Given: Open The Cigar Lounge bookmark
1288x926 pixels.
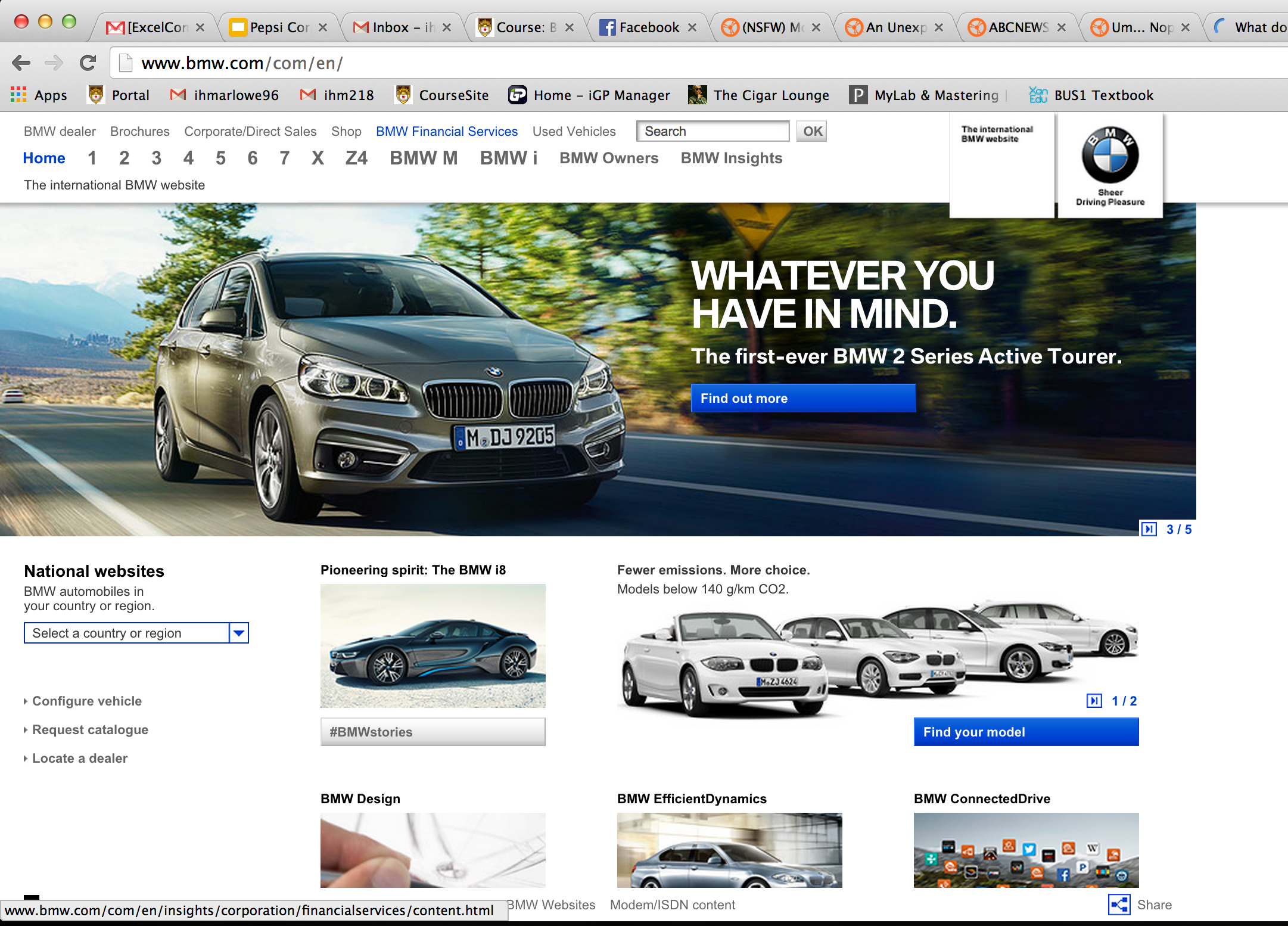Looking at the screenshot, I should (x=758, y=95).
